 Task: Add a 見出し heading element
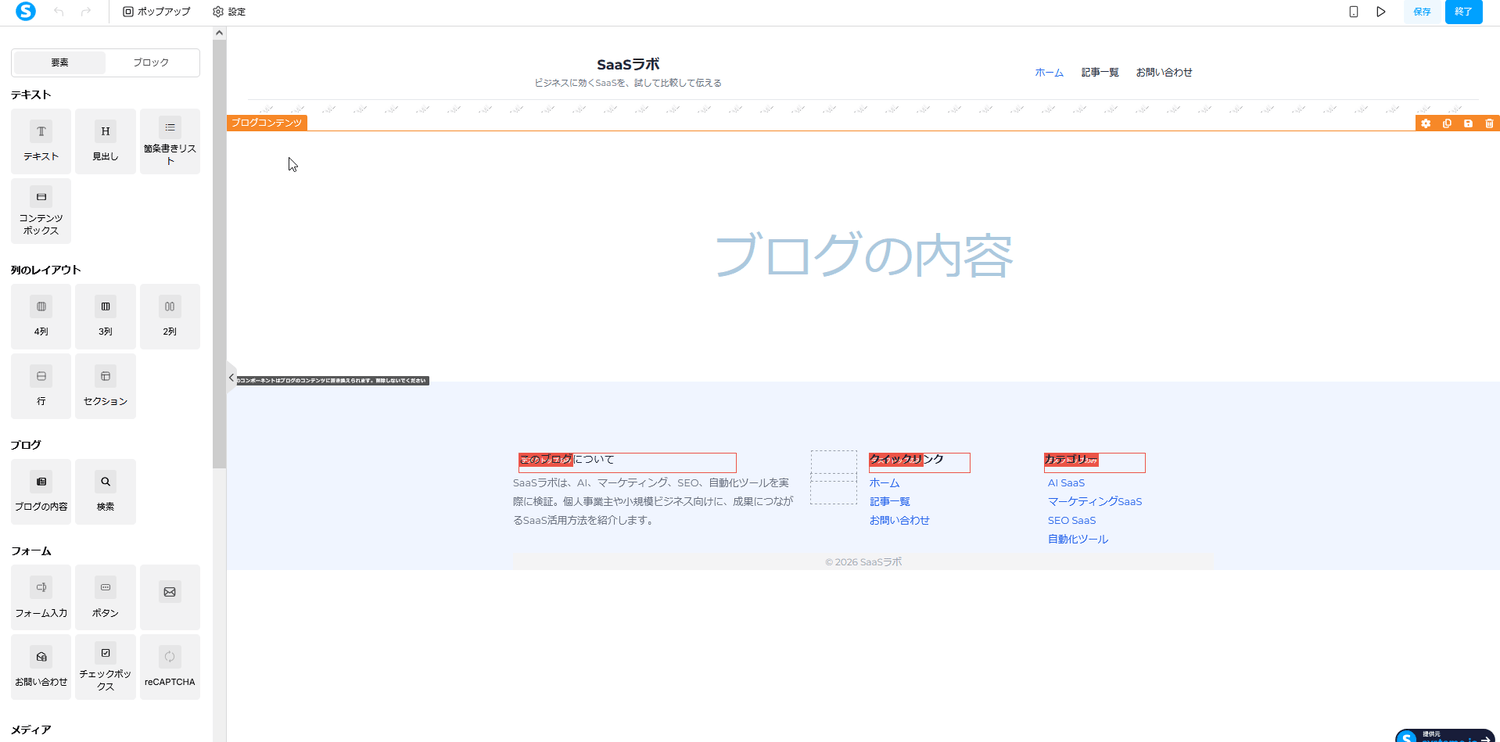tap(105, 141)
